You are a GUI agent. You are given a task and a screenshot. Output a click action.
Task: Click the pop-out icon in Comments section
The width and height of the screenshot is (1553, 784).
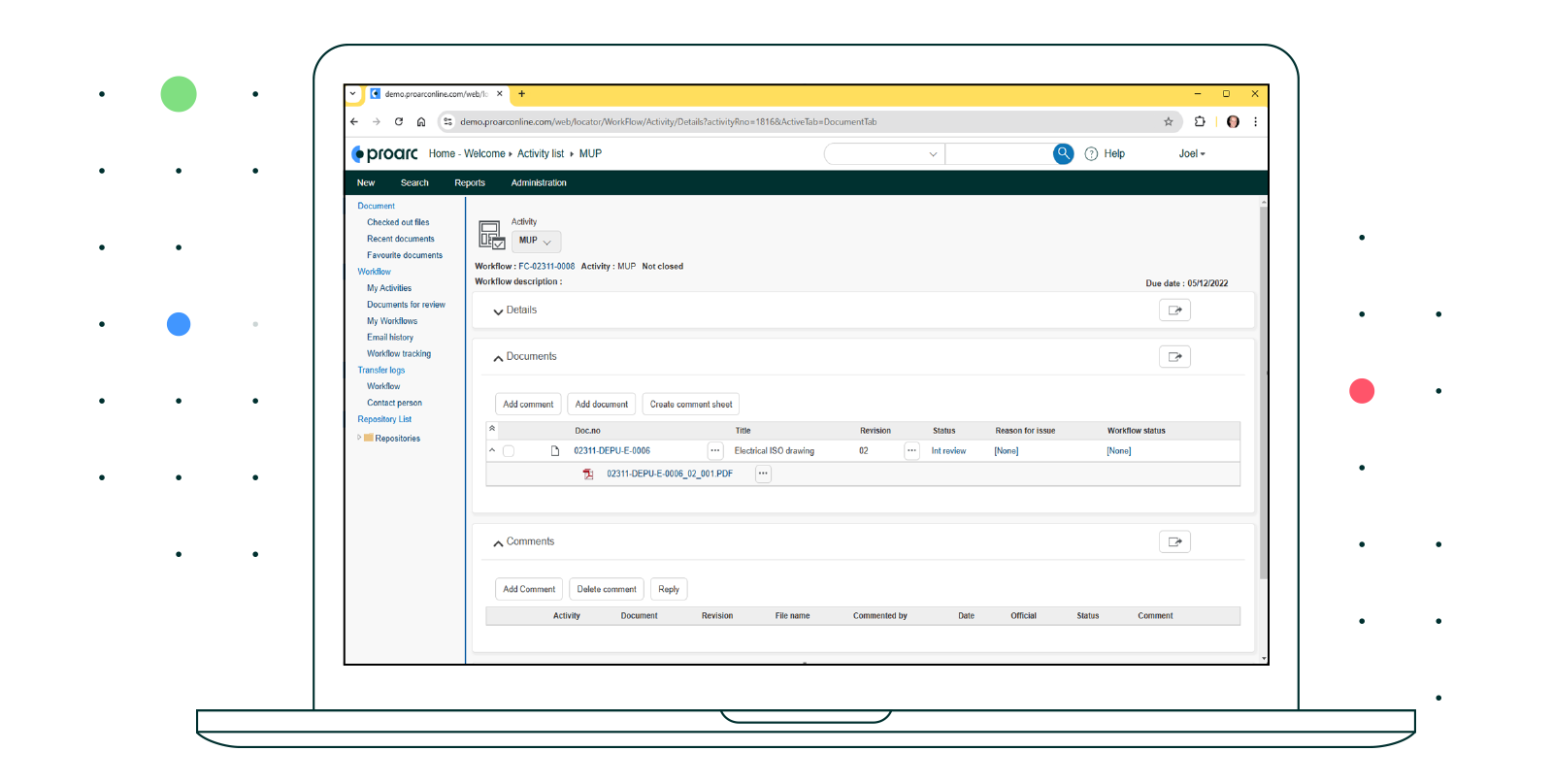click(1174, 542)
